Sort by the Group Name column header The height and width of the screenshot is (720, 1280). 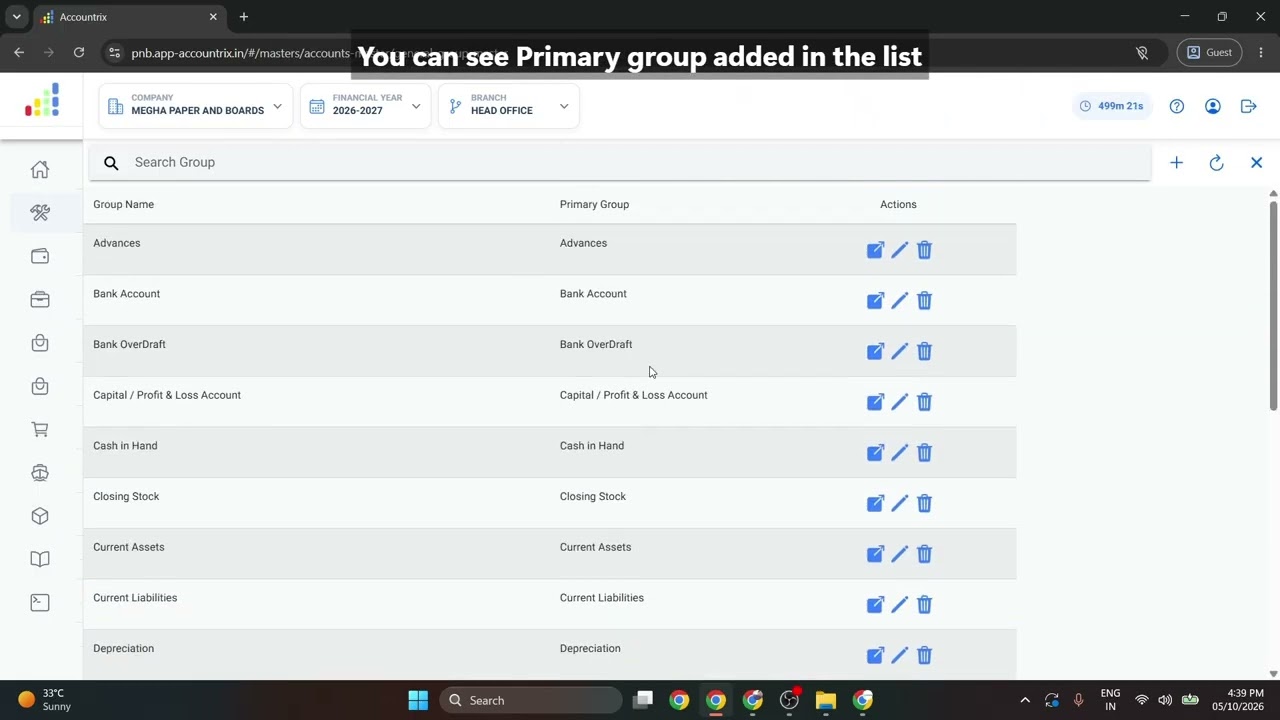pyautogui.click(x=123, y=204)
